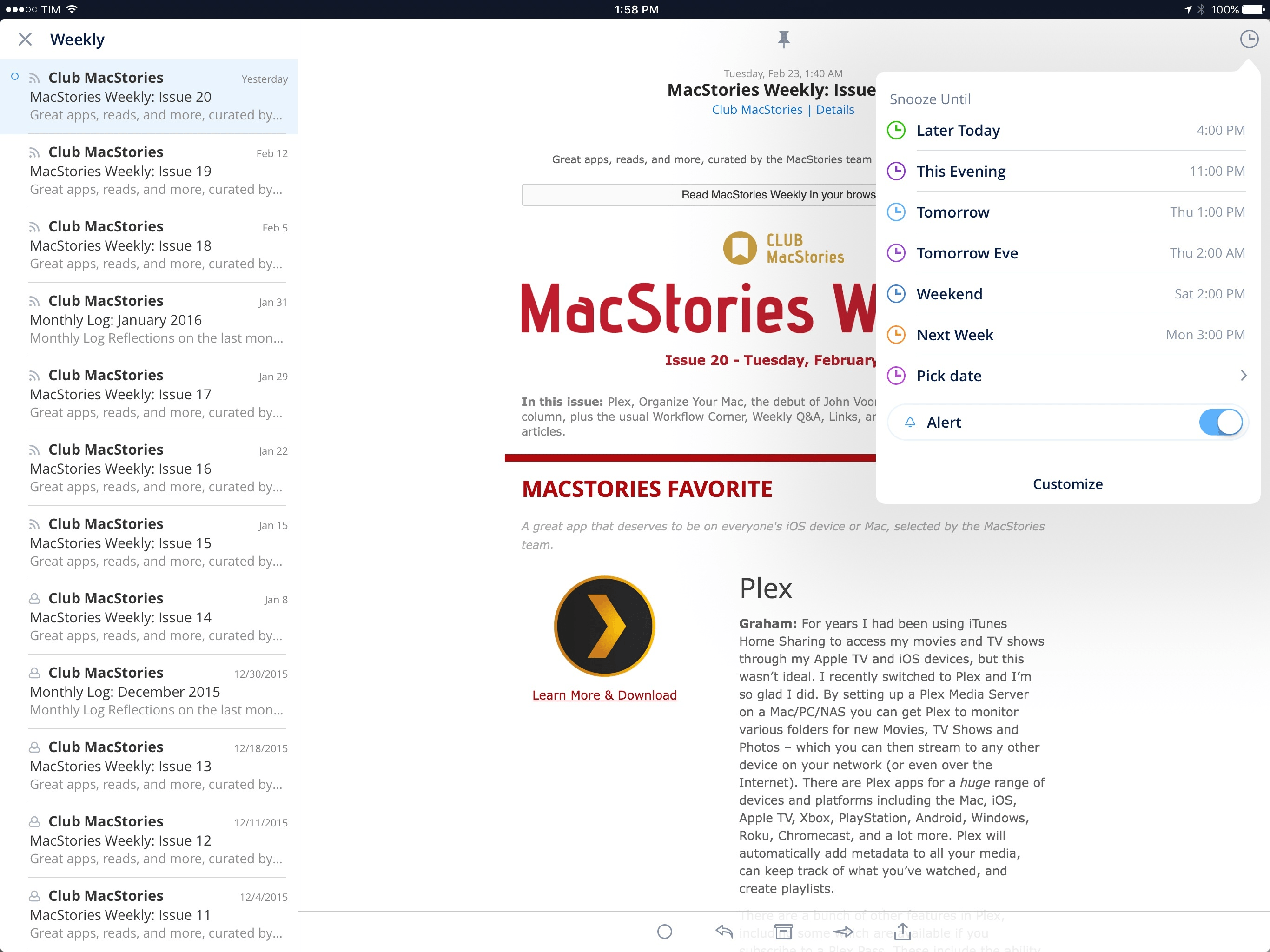1270x952 pixels.
Task: Tap the Weekend clock icon
Action: [x=896, y=294]
